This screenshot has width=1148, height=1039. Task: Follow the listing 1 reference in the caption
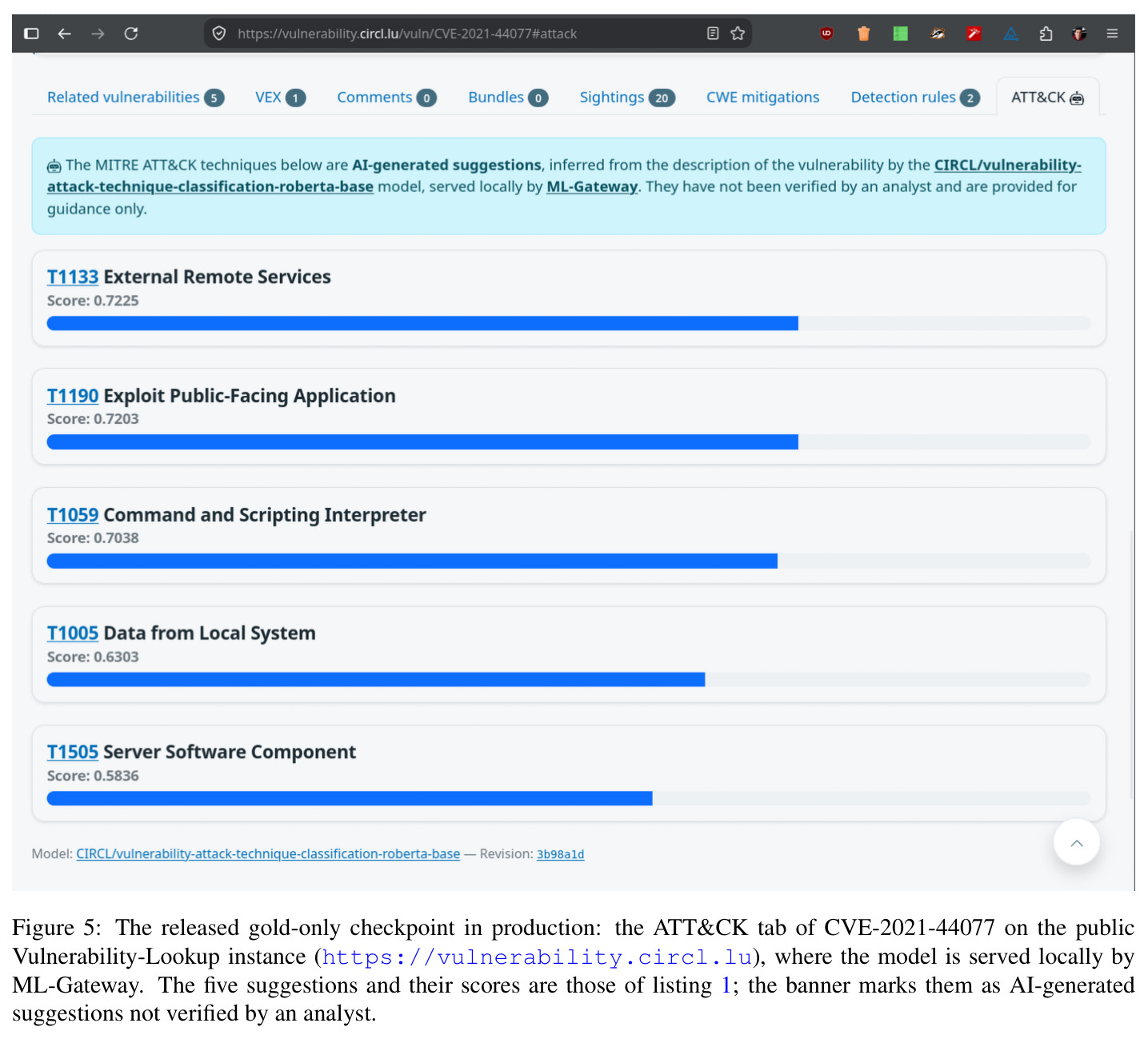[x=726, y=985]
